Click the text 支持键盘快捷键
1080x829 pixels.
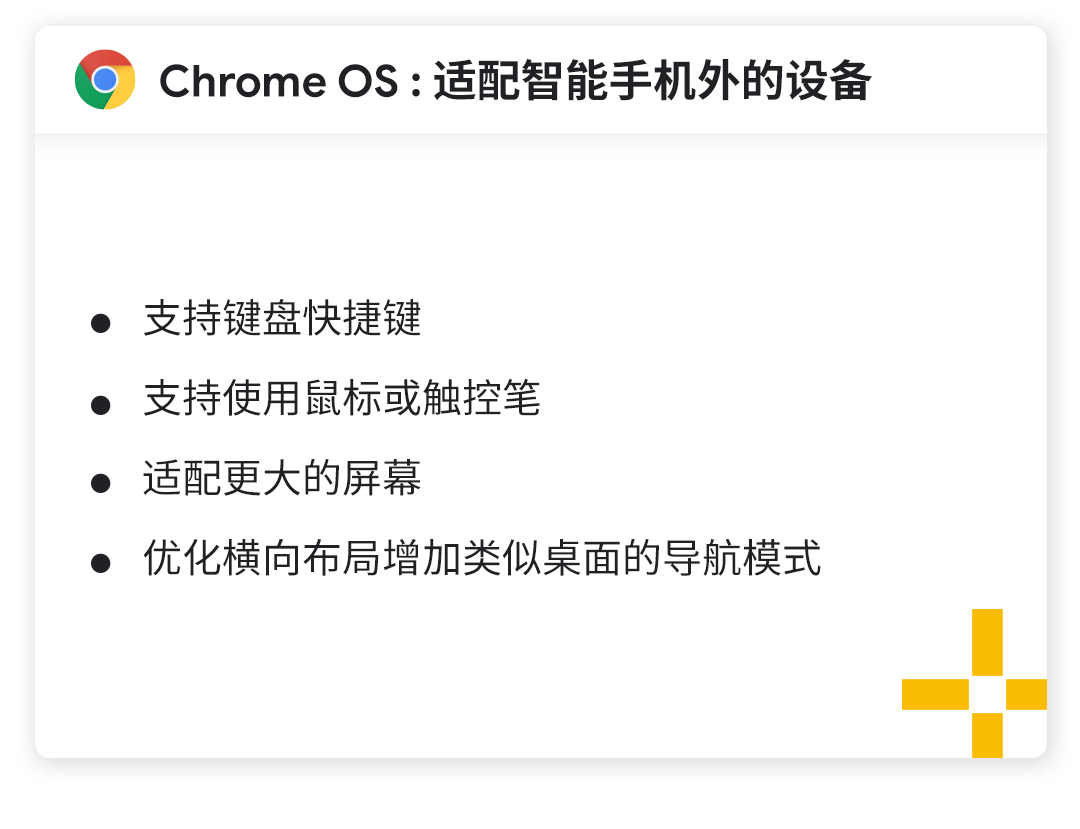(x=282, y=318)
